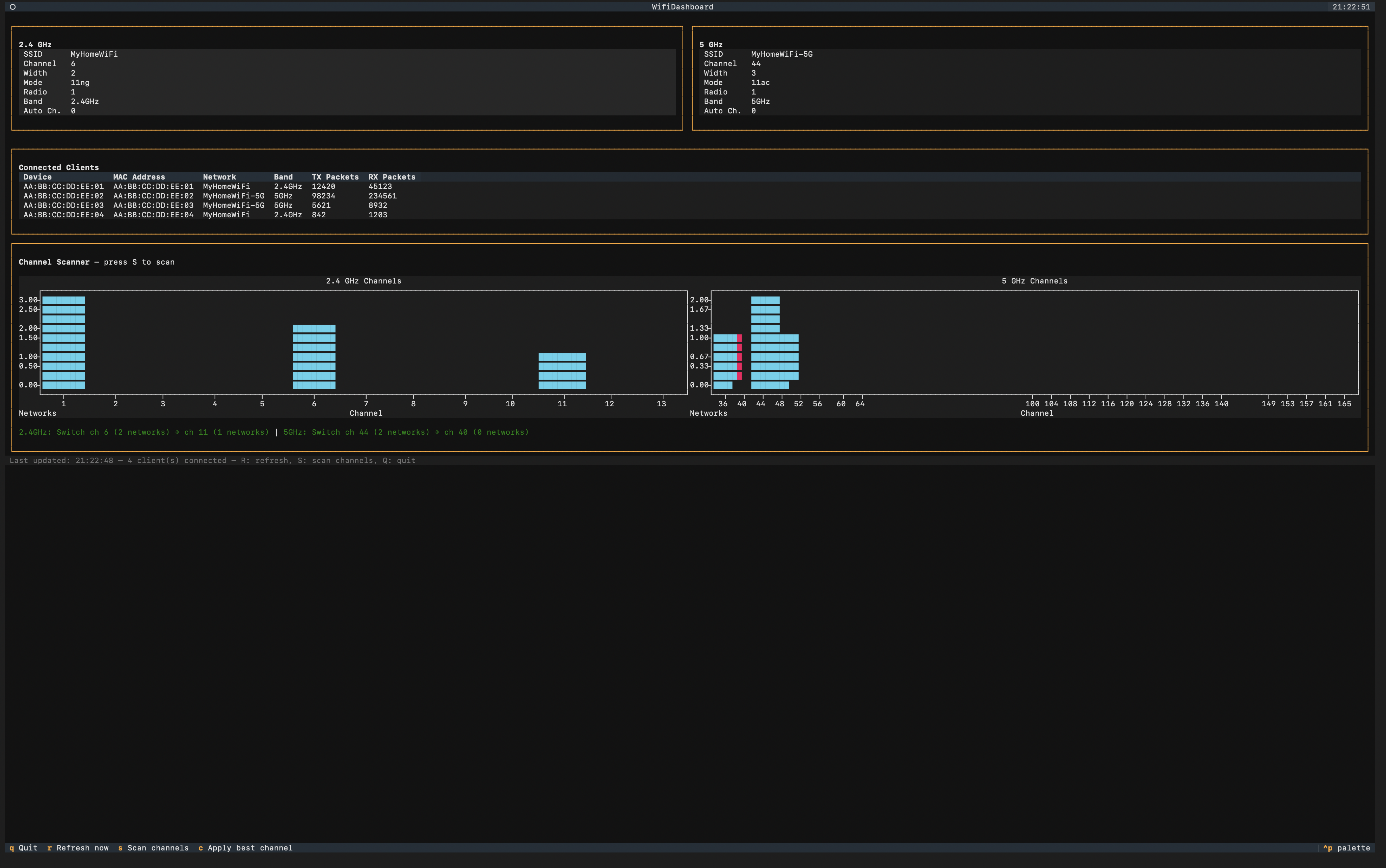Click the RX Packets column header
The image size is (1386, 868).
tap(392, 177)
